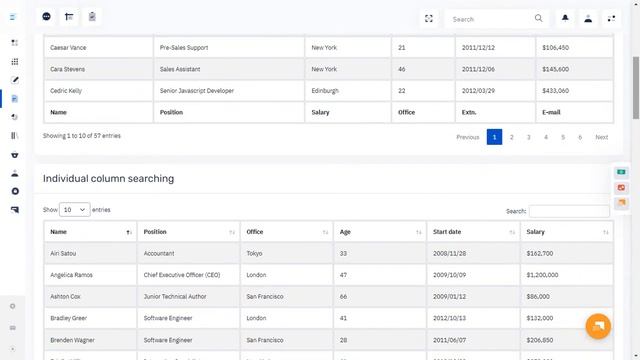Click the header Search input field

[490, 19]
